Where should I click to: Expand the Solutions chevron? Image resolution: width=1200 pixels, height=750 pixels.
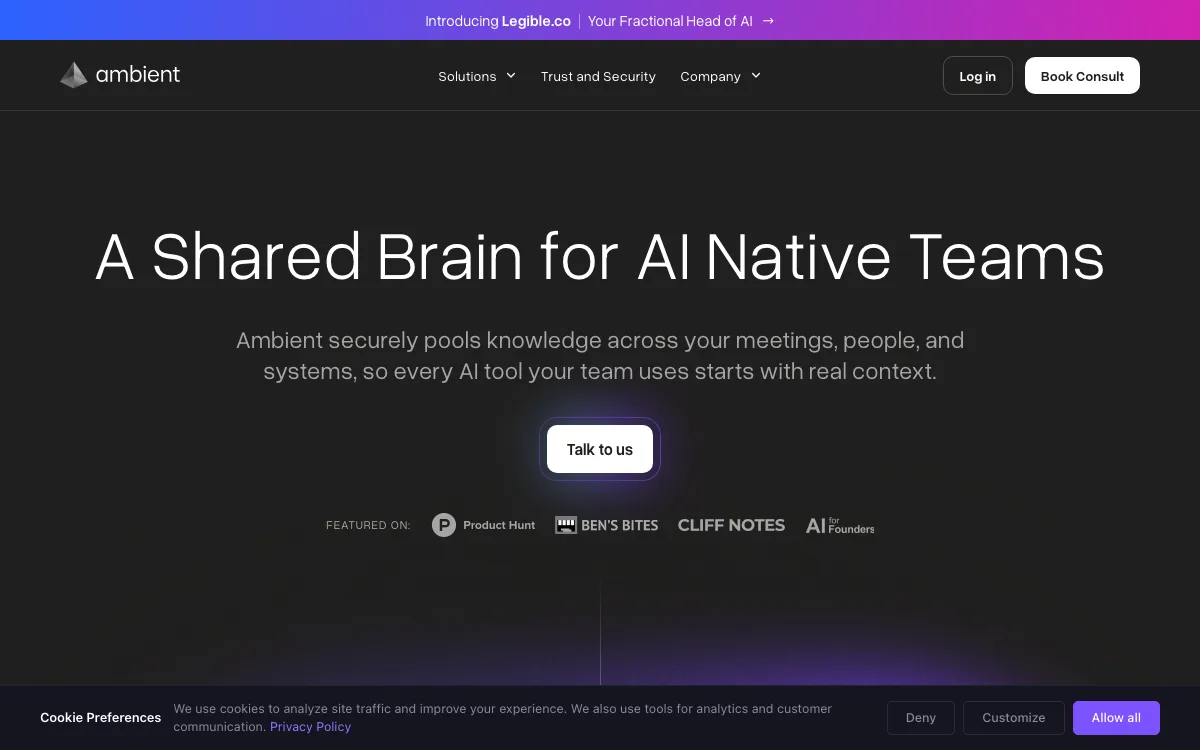click(x=511, y=75)
